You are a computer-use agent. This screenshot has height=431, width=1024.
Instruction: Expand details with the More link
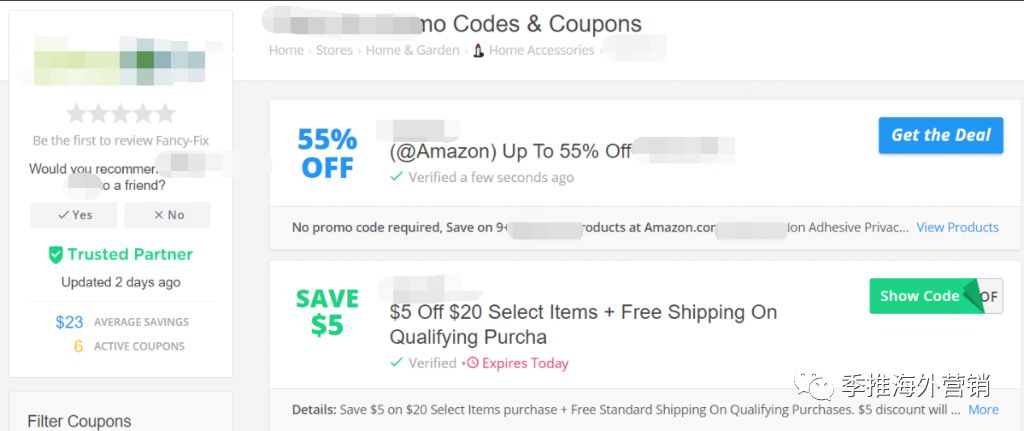(983, 409)
